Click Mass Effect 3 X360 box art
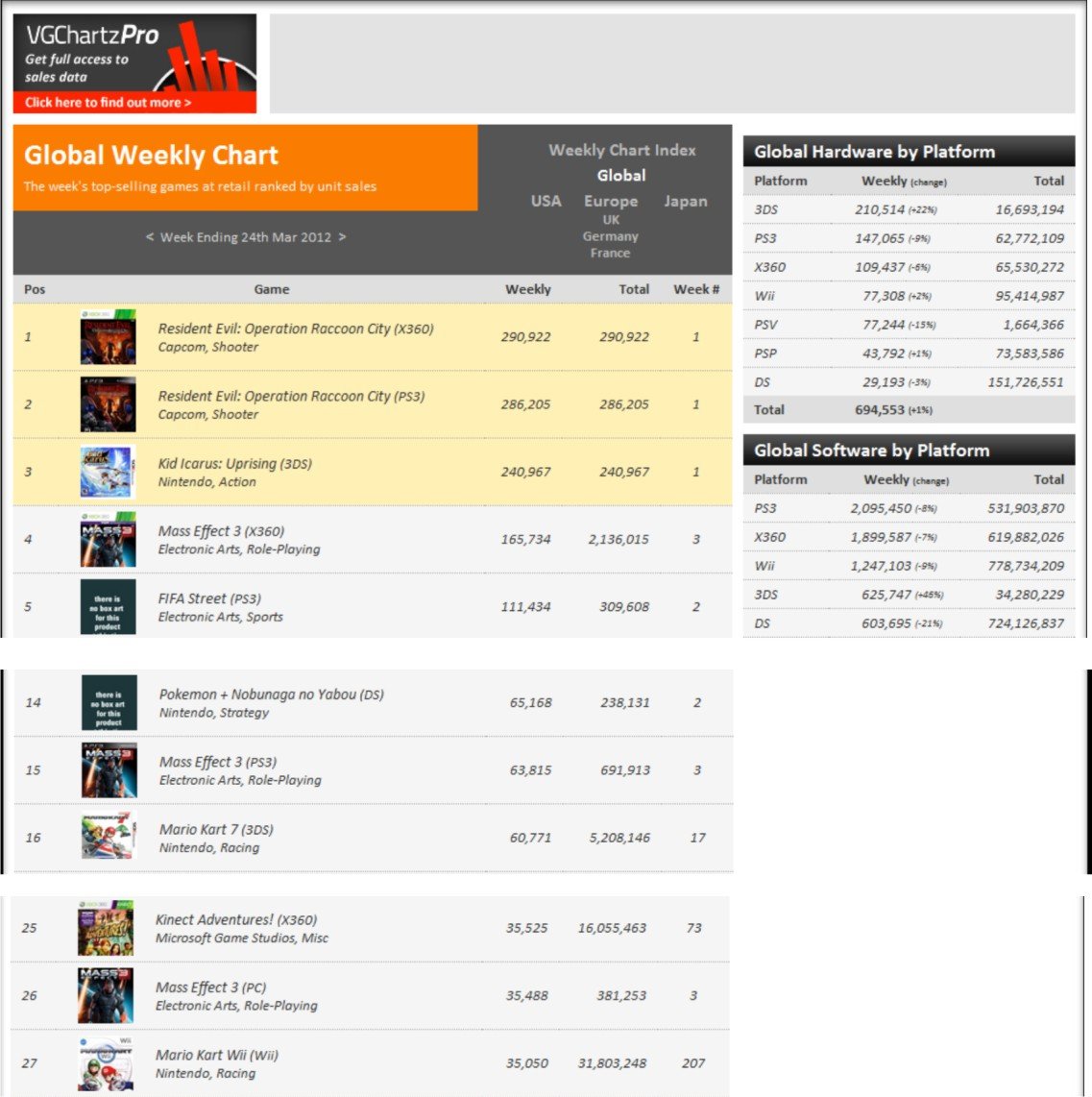This screenshot has height=1097, width=1092. (x=108, y=539)
